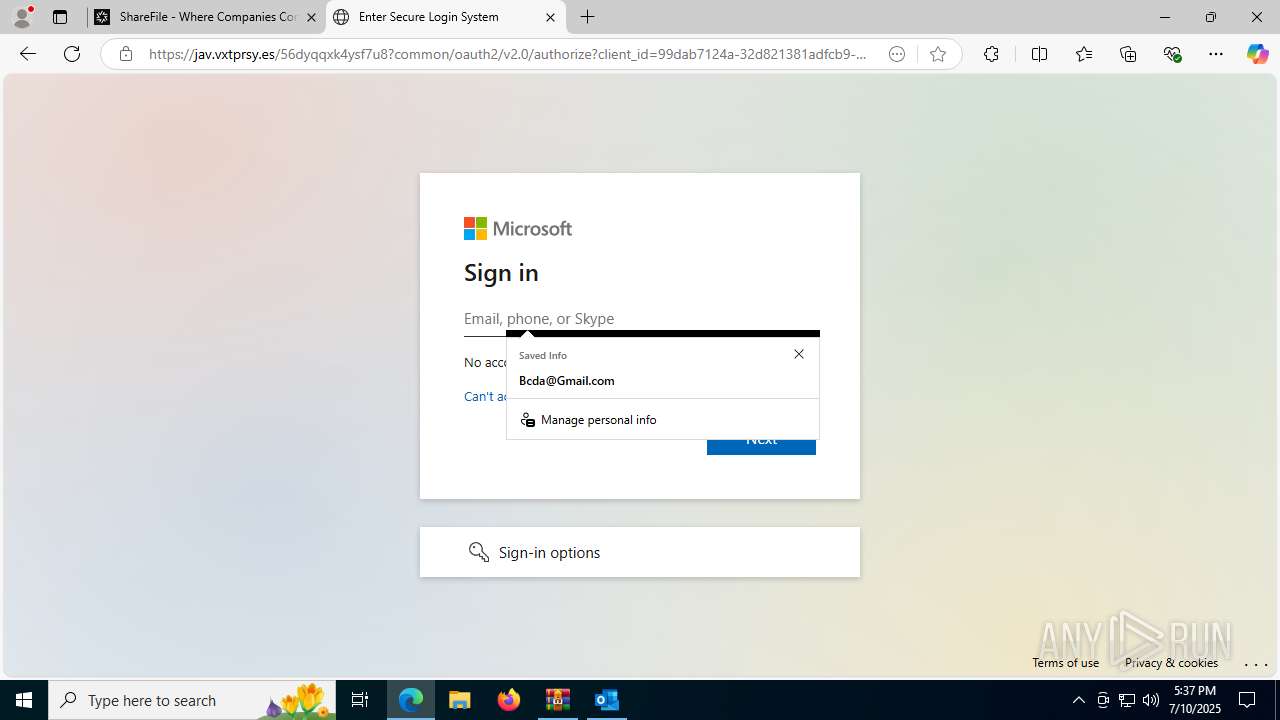Open the Windows Start menu

pyautogui.click(x=24, y=700)
